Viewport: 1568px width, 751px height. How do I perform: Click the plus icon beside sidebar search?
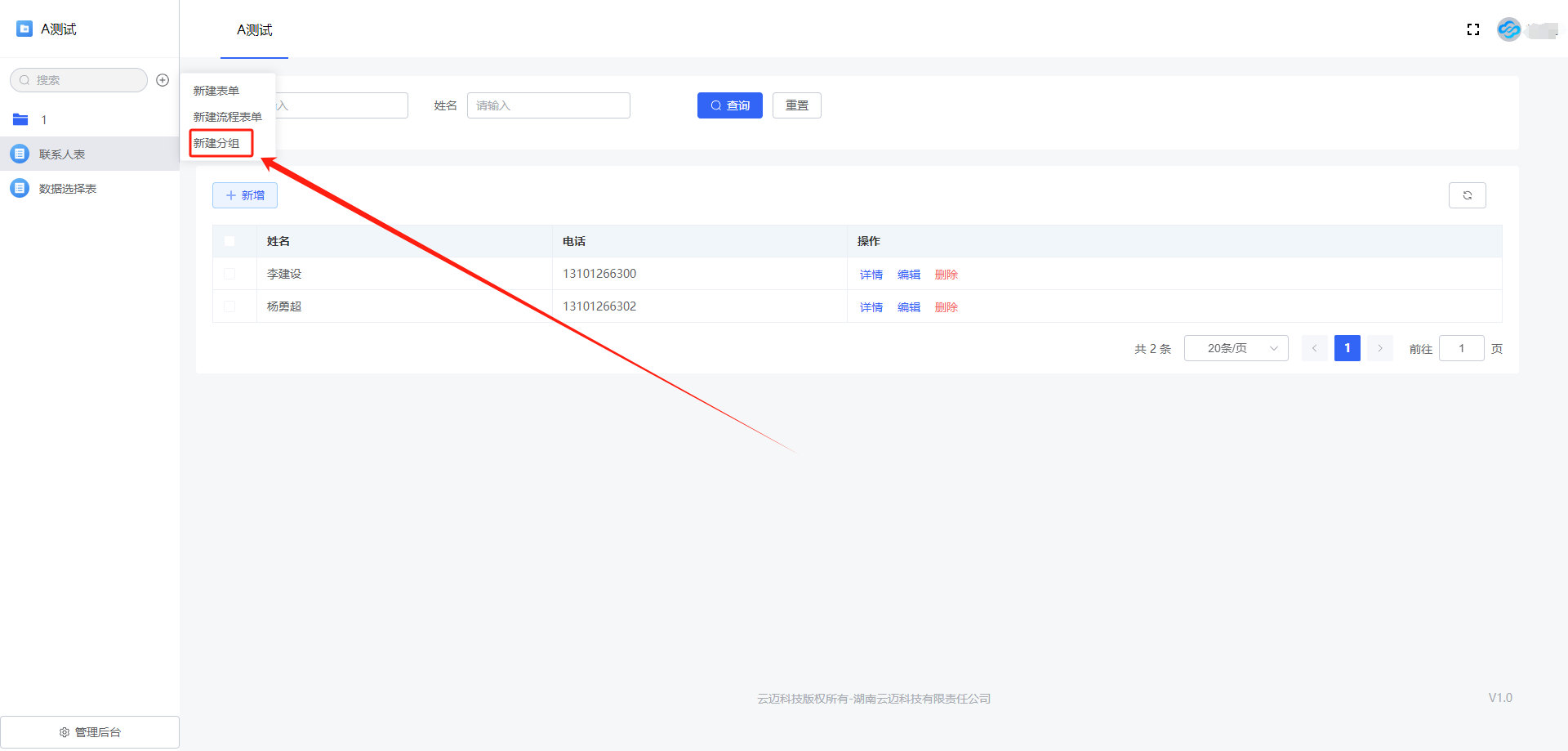pos(163,80)
